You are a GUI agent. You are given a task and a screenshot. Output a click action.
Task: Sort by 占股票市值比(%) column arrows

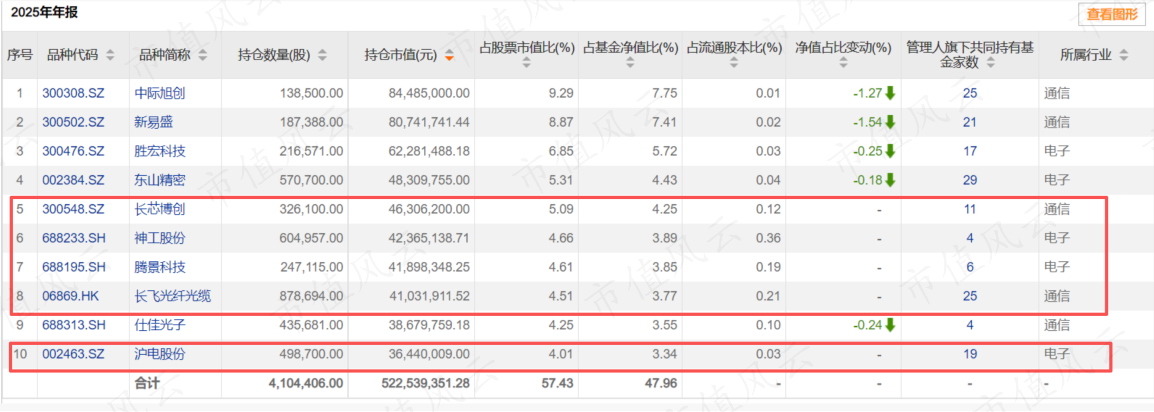click(526, 65)
